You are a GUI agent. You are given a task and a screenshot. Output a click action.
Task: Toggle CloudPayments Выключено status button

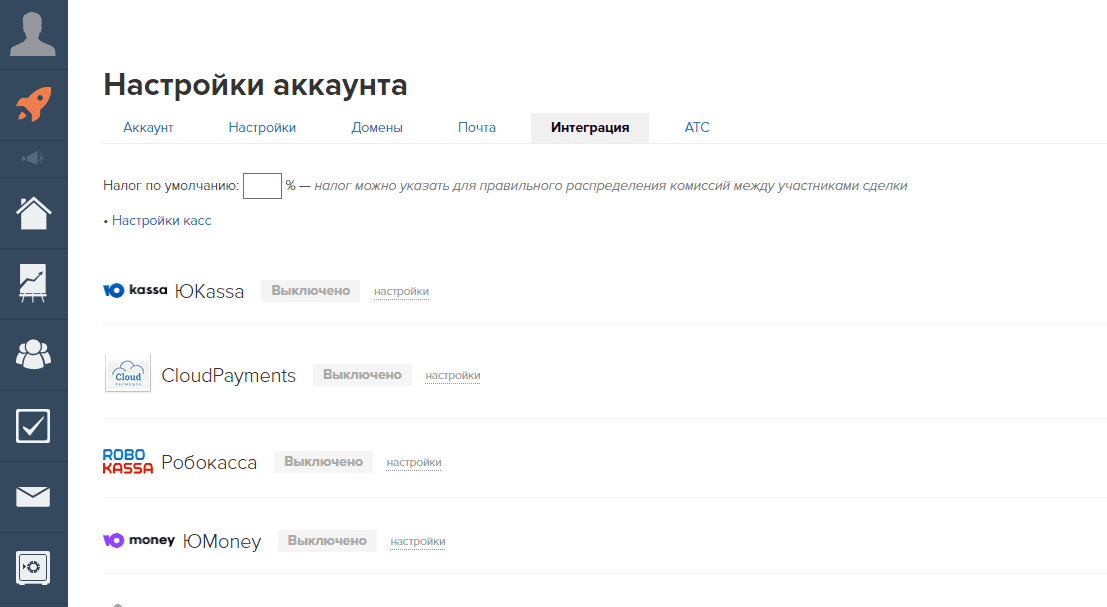(x=362, y=375)
